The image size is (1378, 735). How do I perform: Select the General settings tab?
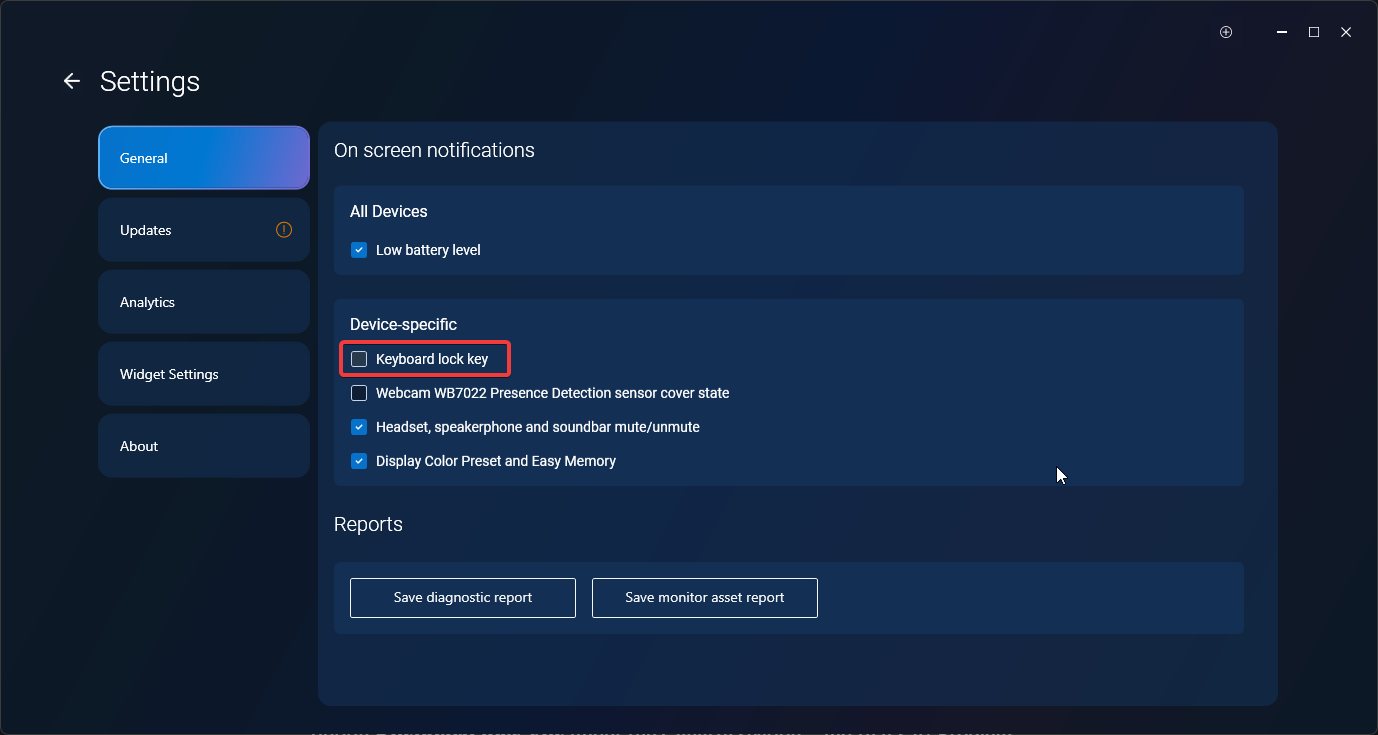(x=204, y=158)
